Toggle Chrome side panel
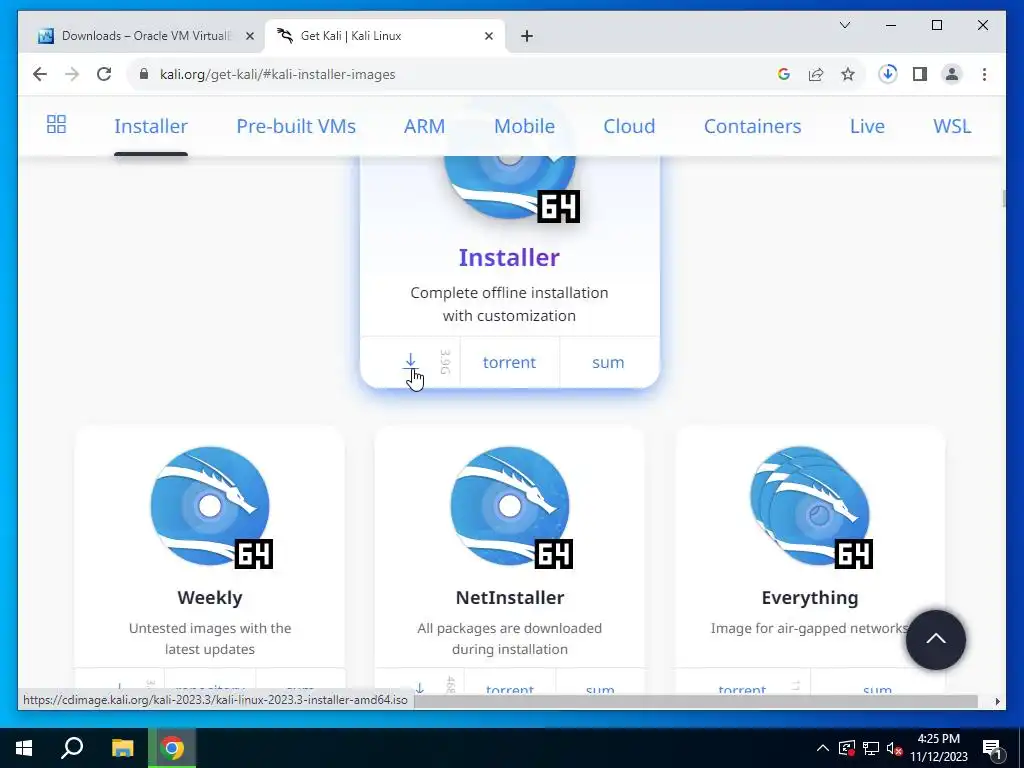1024x768 pixels. tap(920, 74)
